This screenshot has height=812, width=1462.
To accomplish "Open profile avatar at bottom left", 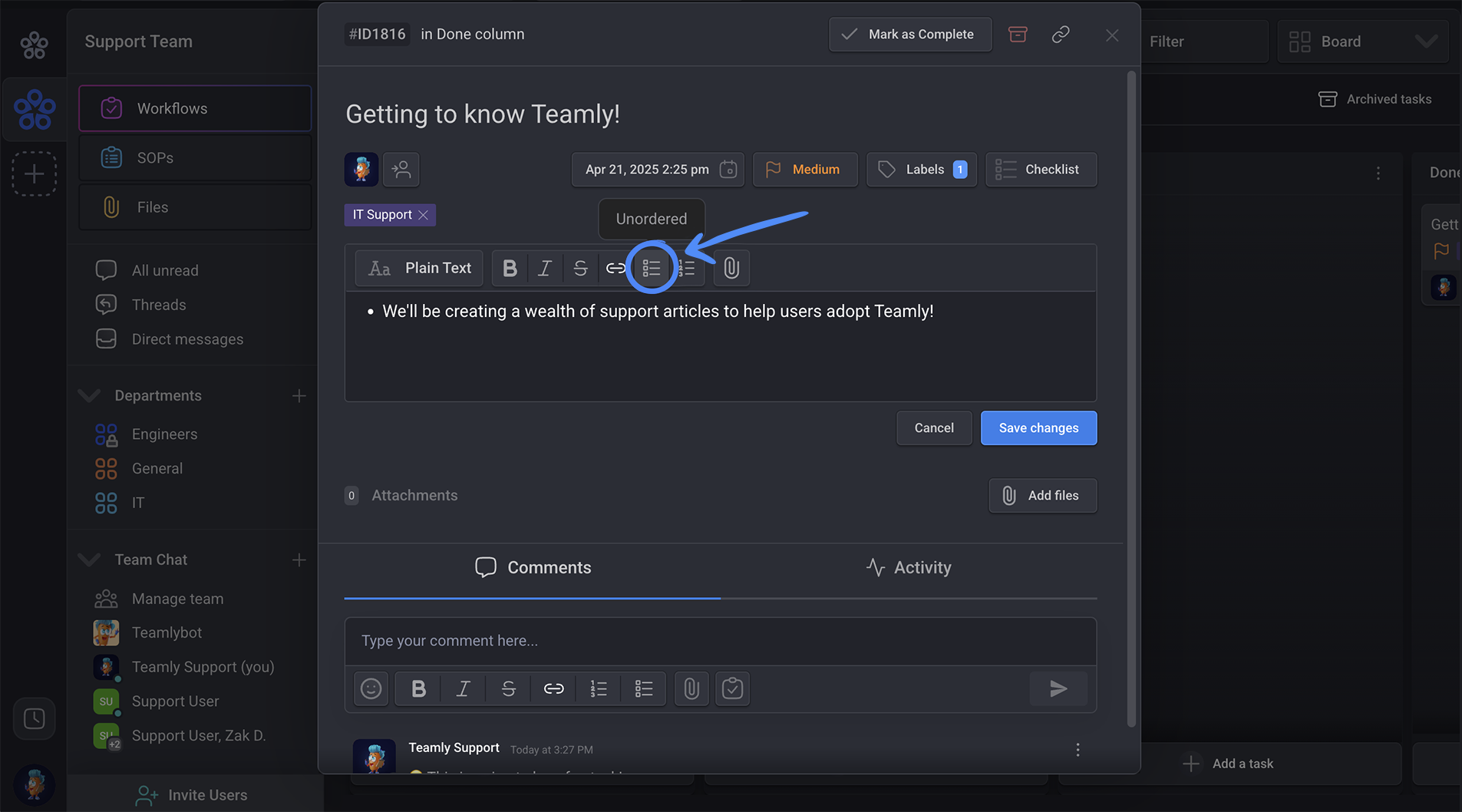I will click(x=34, y=784).
